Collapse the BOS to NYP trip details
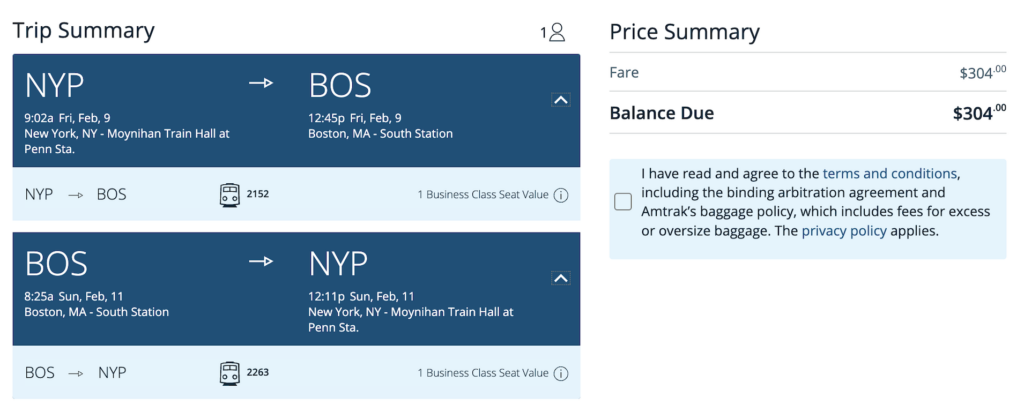The width and height of the screenshot is (1024, 412). pyautogui.click(x=561, y=278)
